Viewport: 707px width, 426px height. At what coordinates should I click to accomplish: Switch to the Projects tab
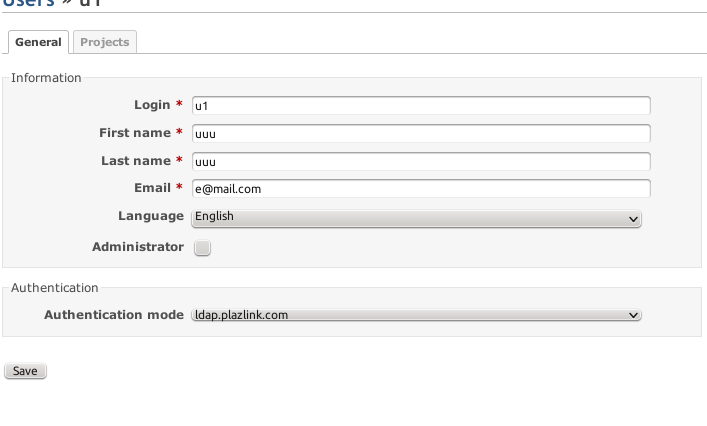pyautogui.click(x=105, y=42)
